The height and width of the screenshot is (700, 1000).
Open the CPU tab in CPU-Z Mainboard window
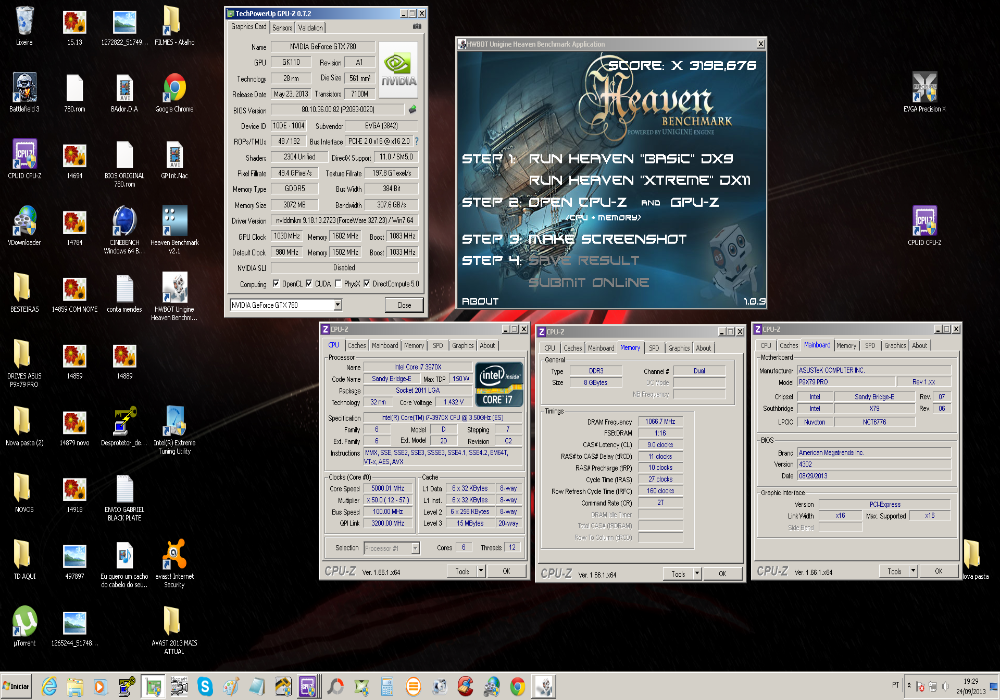click(766, 346)
